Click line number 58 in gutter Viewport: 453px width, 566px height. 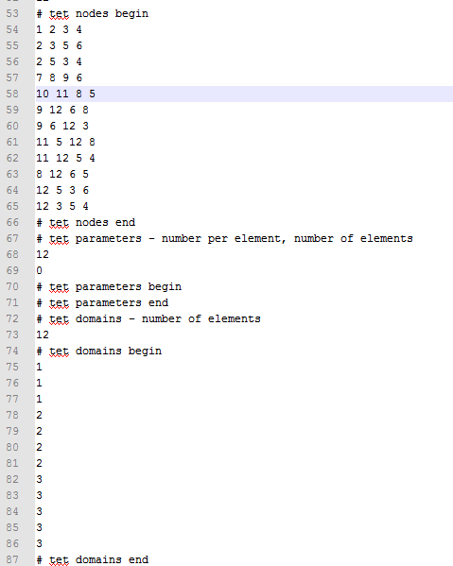click(x=12, y=94)
